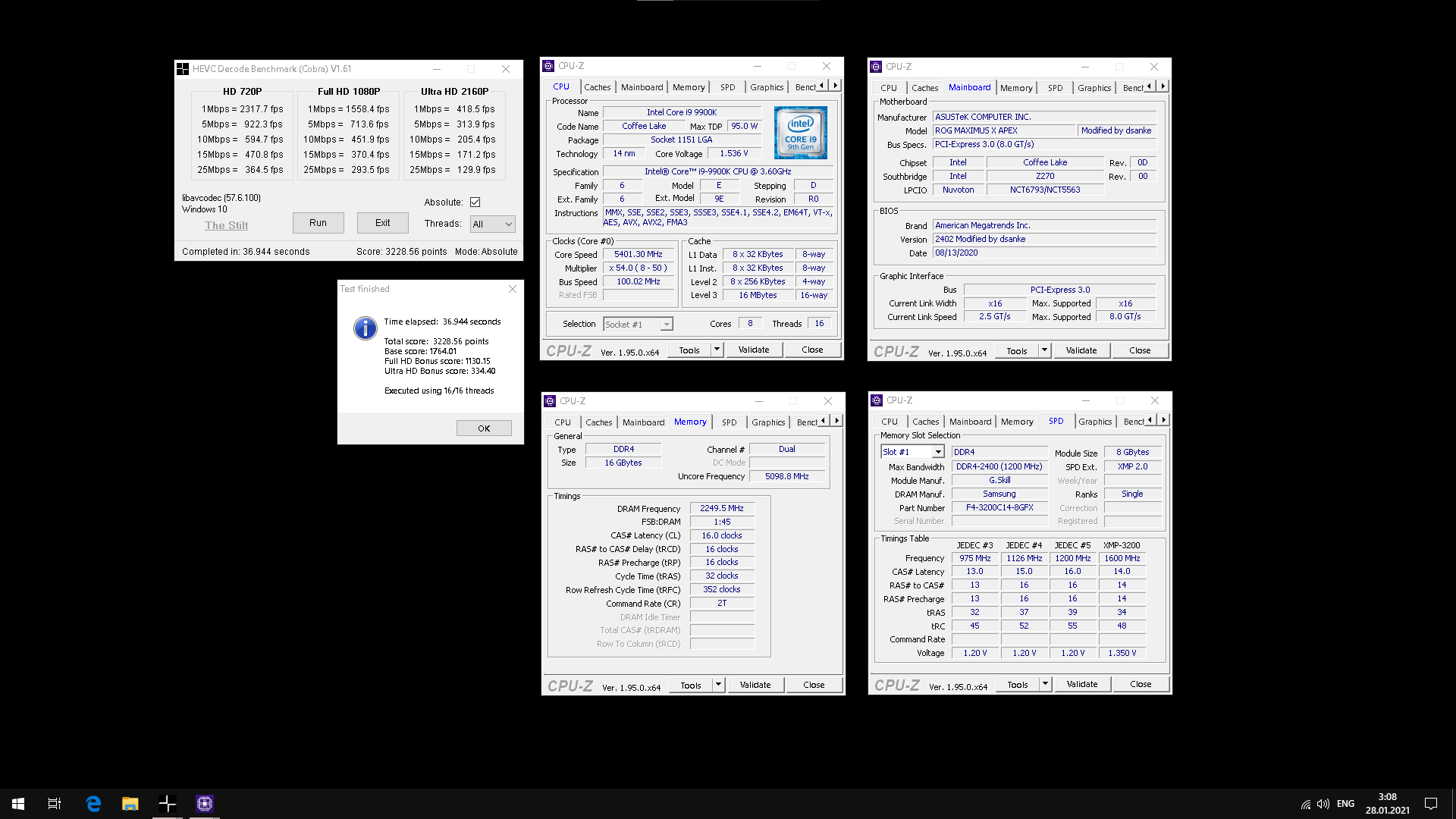Select the CPU-Z taskbar icon
The image size is (1456, 819).
click(x=205, y=804)
